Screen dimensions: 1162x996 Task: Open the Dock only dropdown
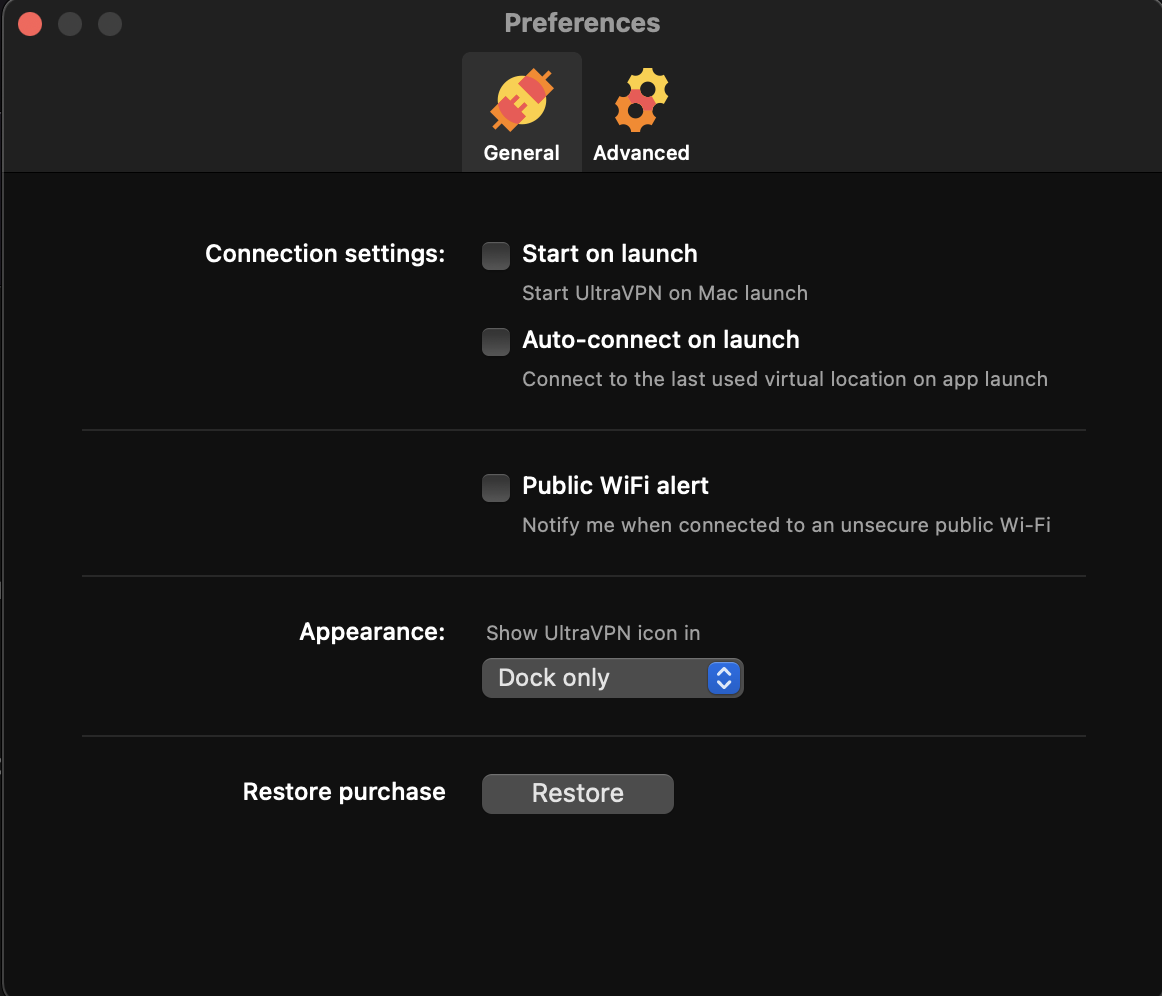[613, 677]
